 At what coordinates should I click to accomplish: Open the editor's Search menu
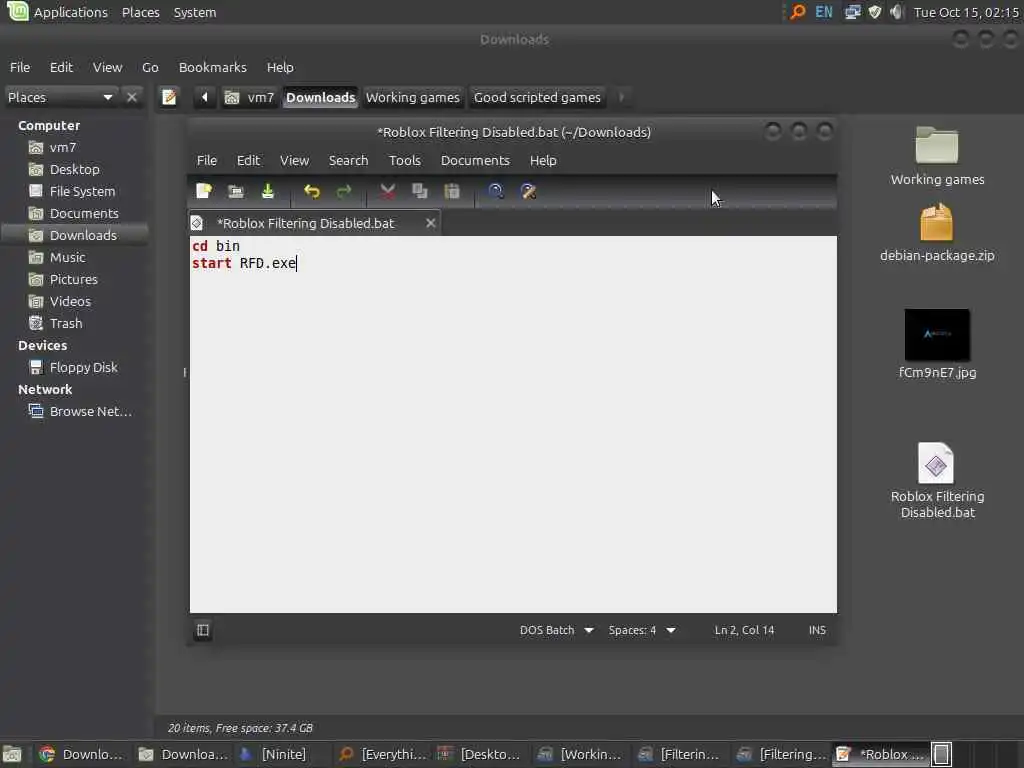point(348,160)
